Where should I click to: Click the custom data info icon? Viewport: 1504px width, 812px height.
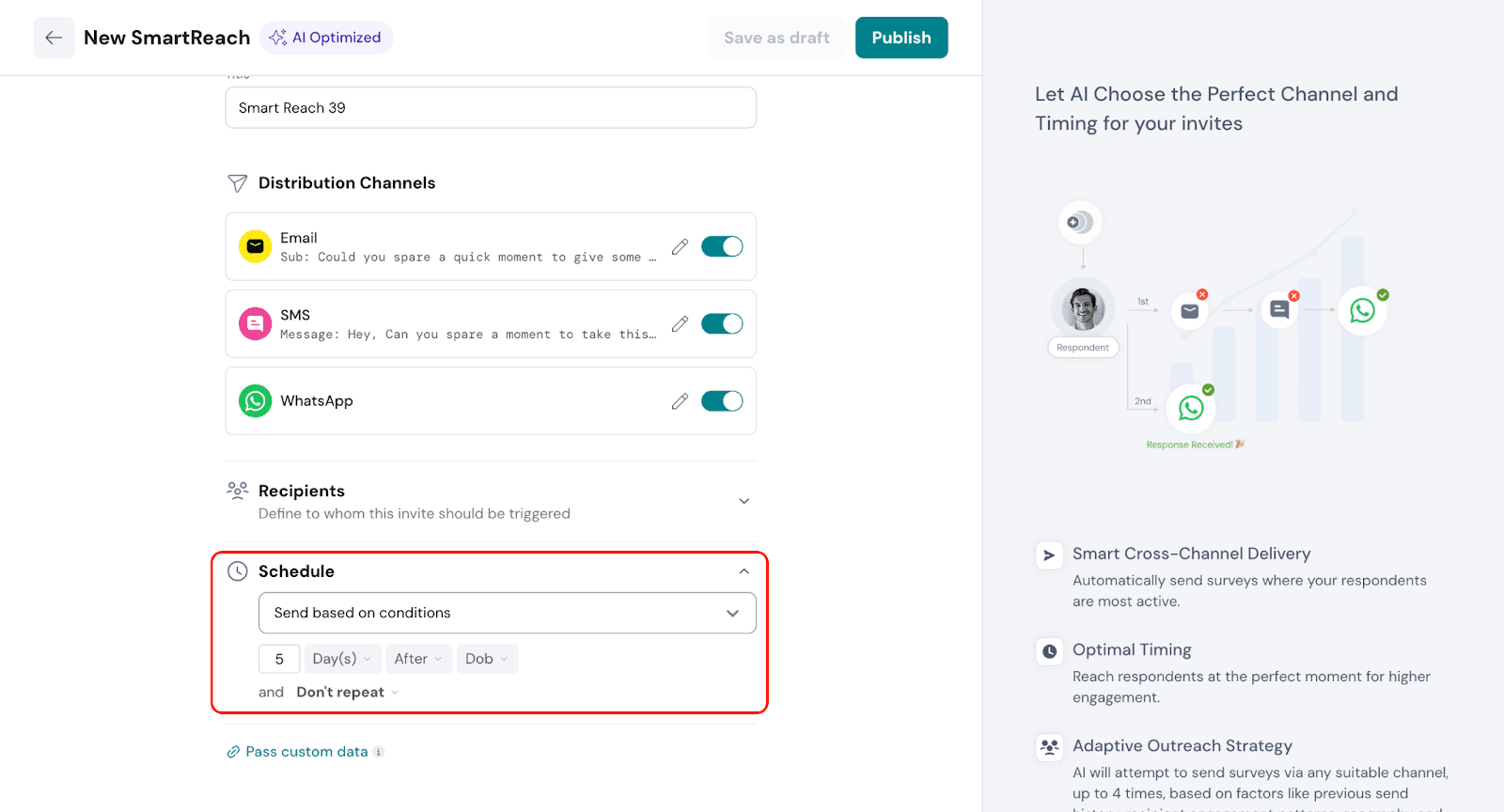coord(379,752)
